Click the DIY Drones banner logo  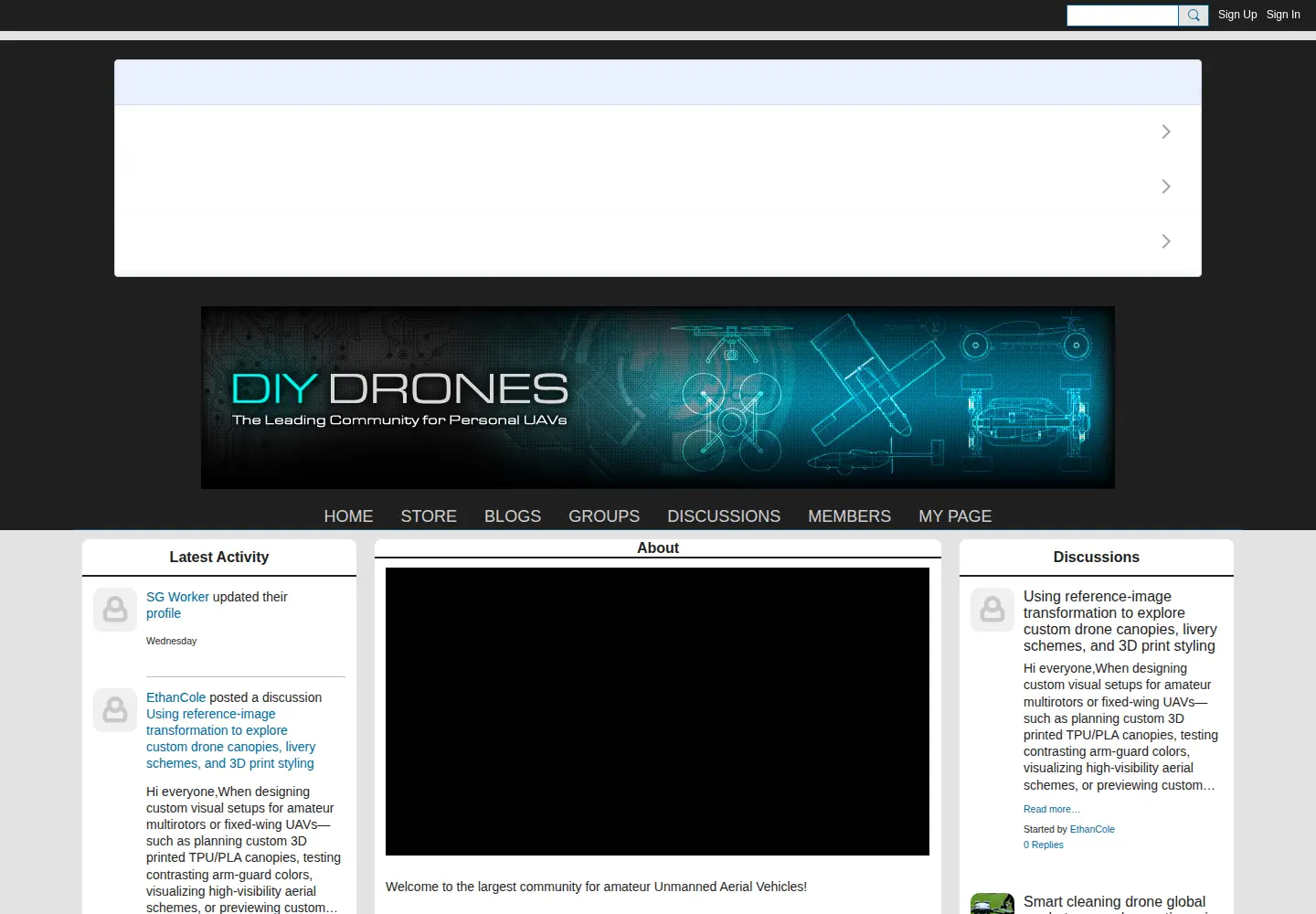click(x=658, y=398)
